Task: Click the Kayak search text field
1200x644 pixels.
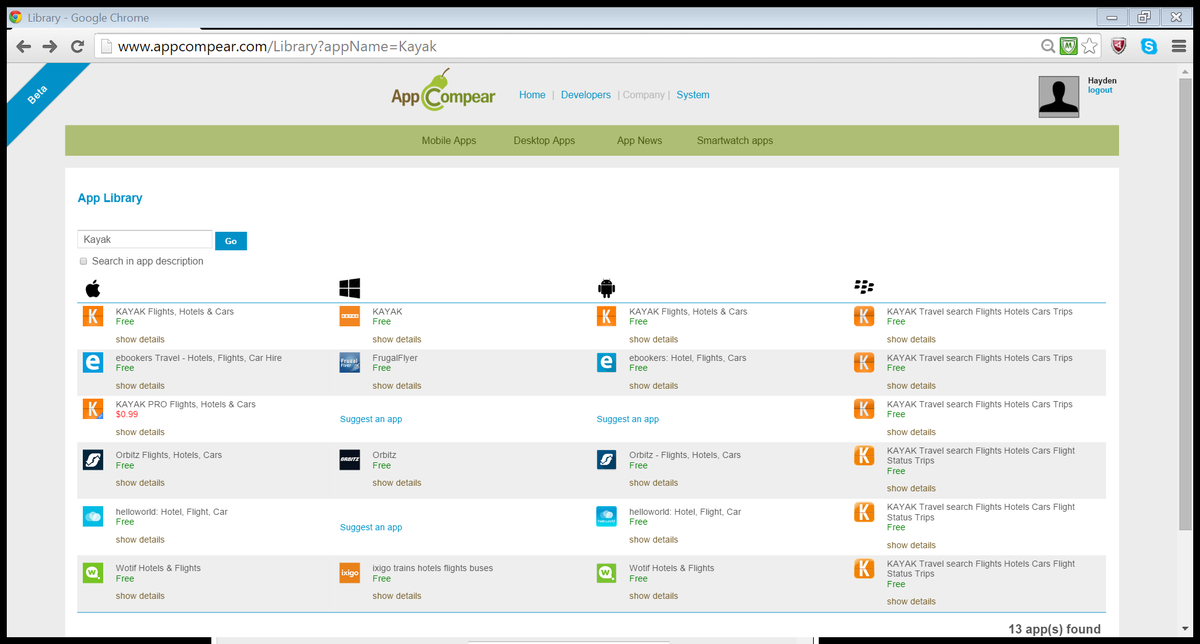Action: tap(145, 240)
